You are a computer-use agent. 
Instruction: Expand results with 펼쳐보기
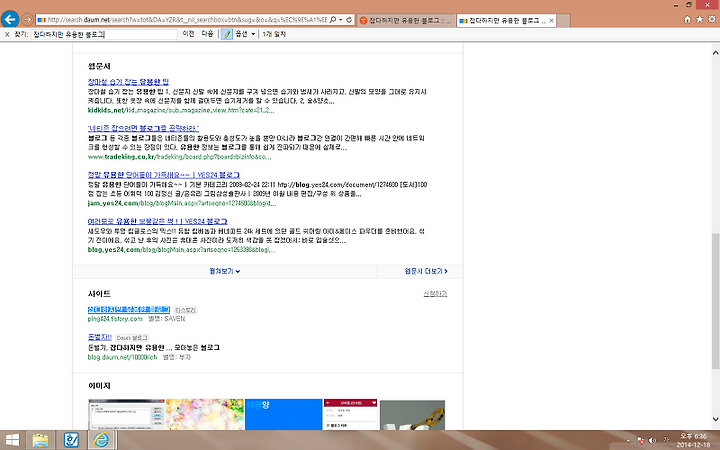tap(225, 271)
